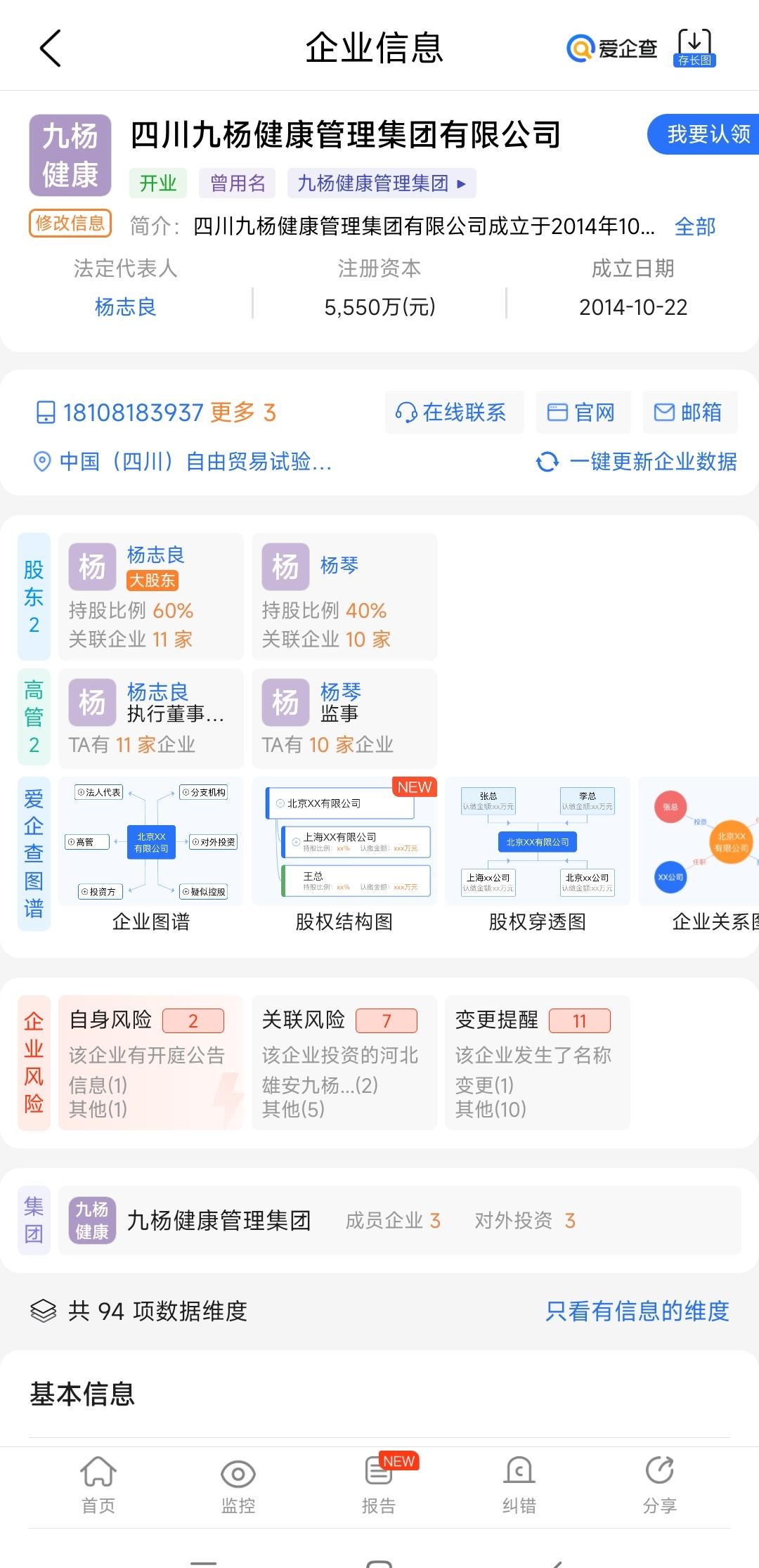Screen dimensions: 759x1568
Task: Toggle 只看有信息的维度 filter
Action: (637, 1311)
